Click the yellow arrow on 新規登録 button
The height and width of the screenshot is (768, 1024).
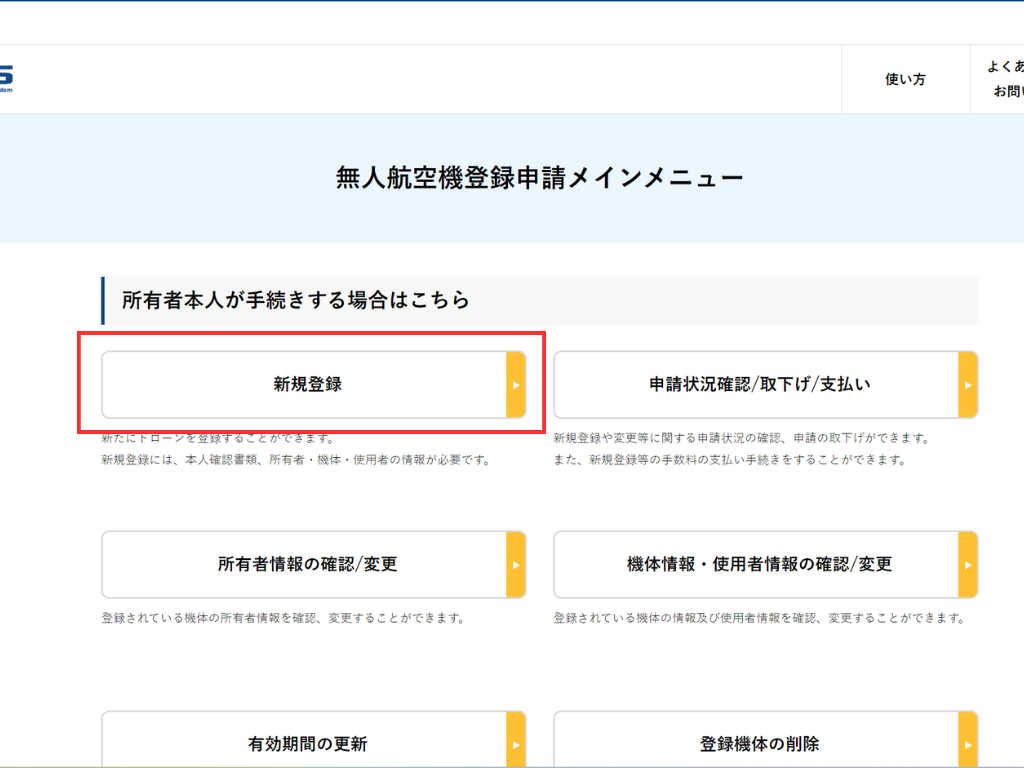click(x=516, y=385)
